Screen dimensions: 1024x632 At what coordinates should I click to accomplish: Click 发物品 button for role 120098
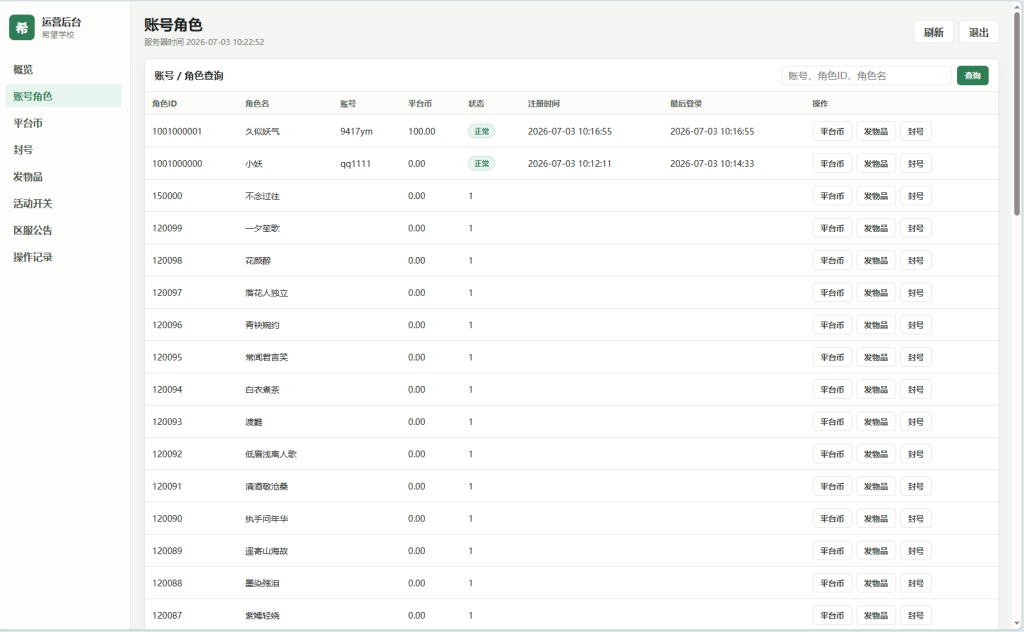876,261
